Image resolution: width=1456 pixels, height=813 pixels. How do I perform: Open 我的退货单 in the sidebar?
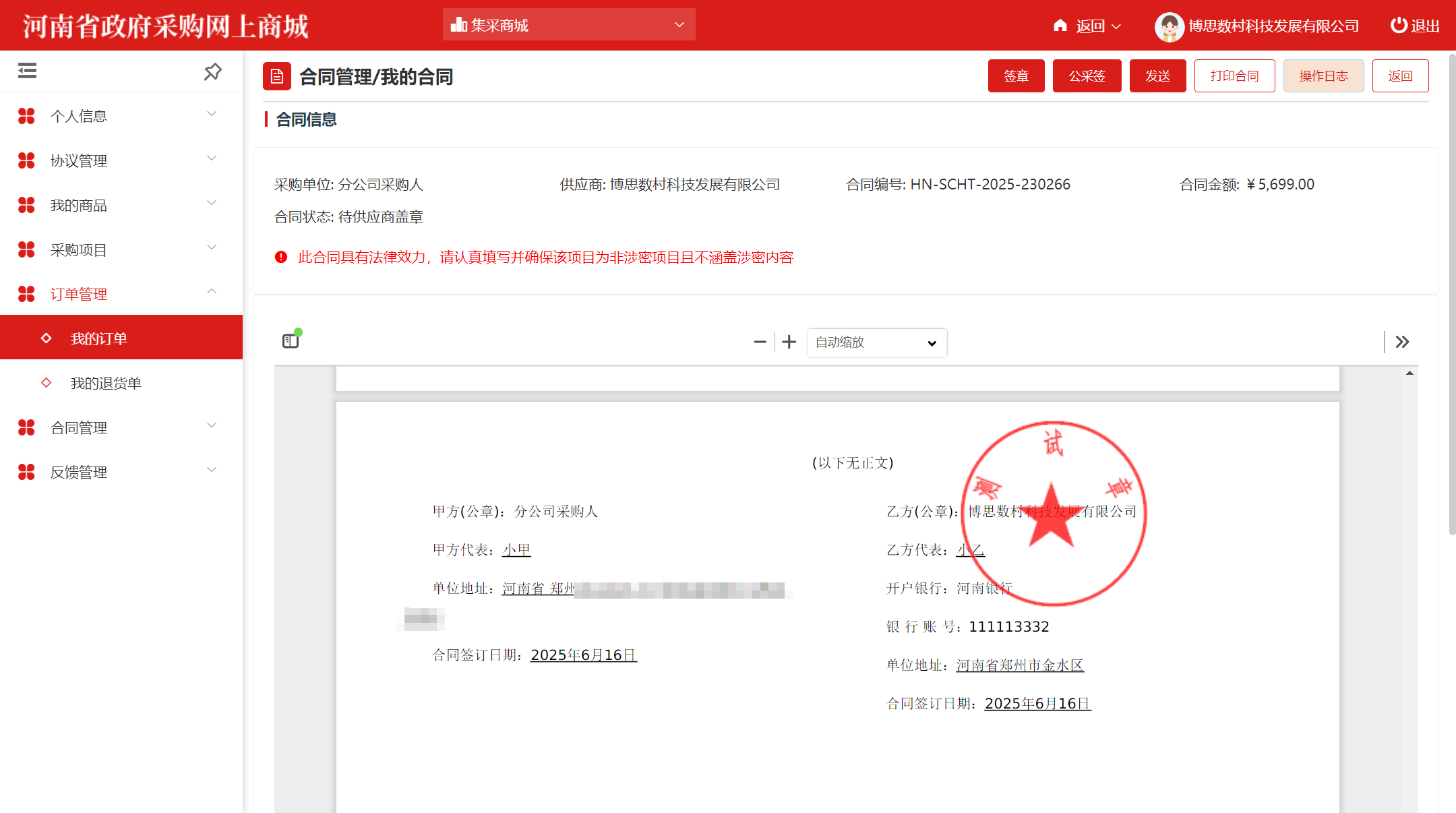pos(121,383)
